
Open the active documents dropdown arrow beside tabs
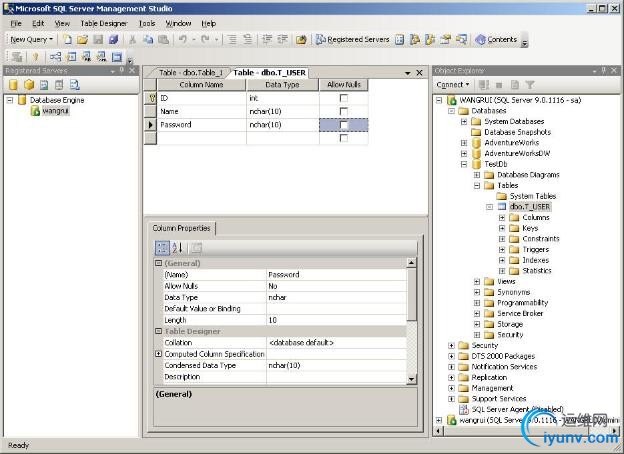coord(408,73)
